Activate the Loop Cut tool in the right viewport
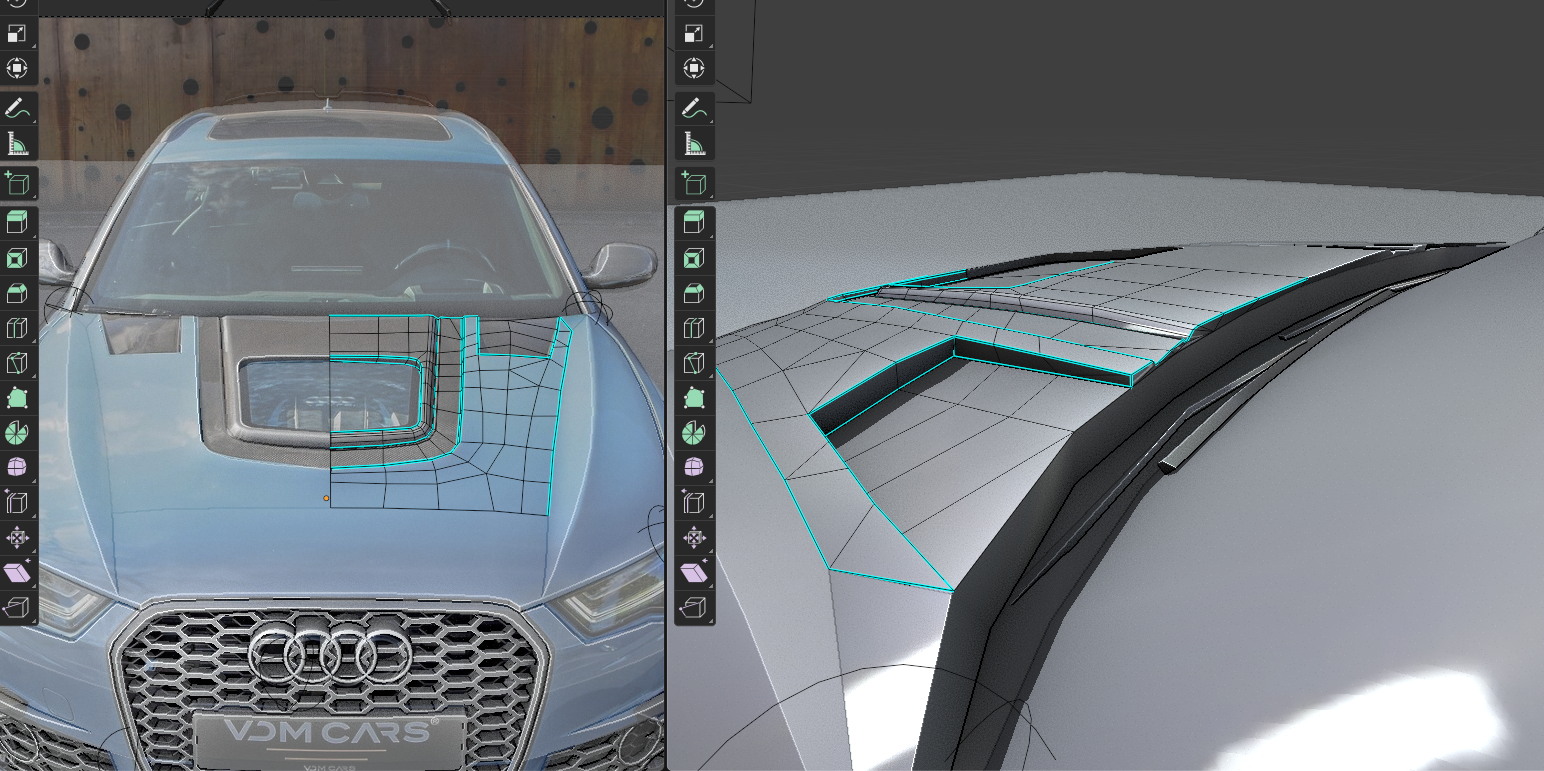 pyautogui.click(x=693, y=328)
